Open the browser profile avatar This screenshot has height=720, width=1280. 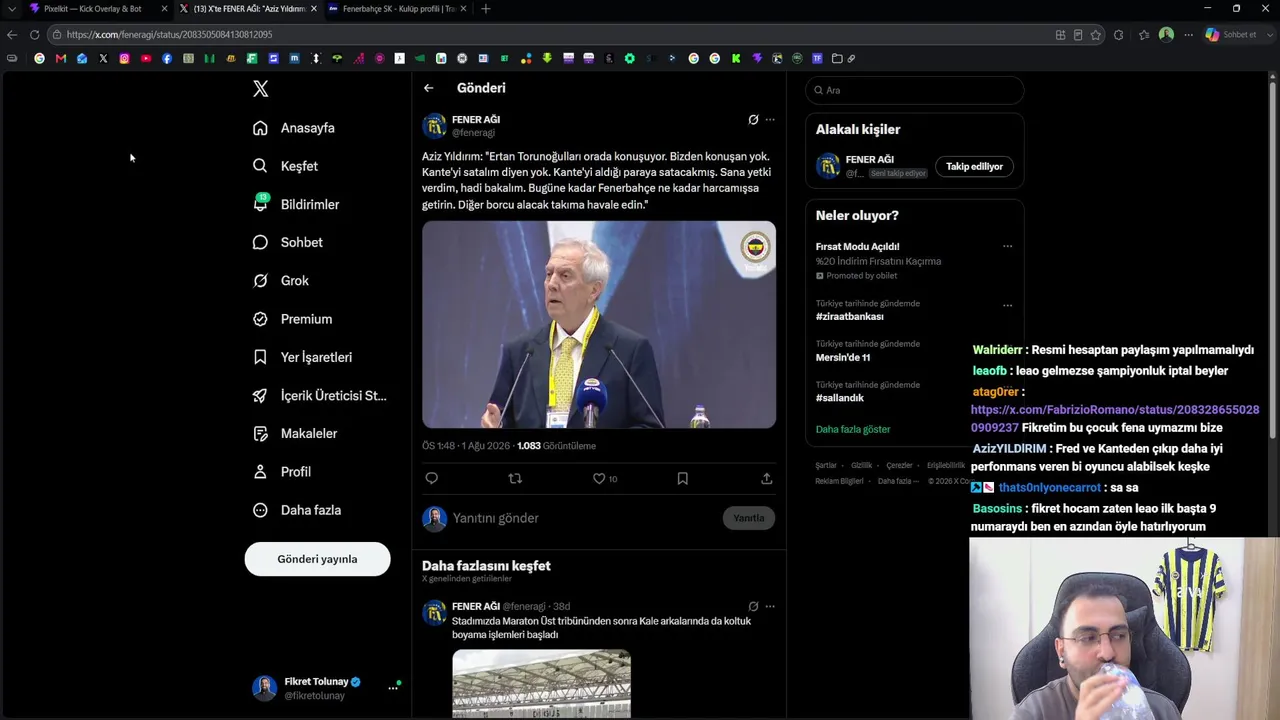(x=1166, y=35)
